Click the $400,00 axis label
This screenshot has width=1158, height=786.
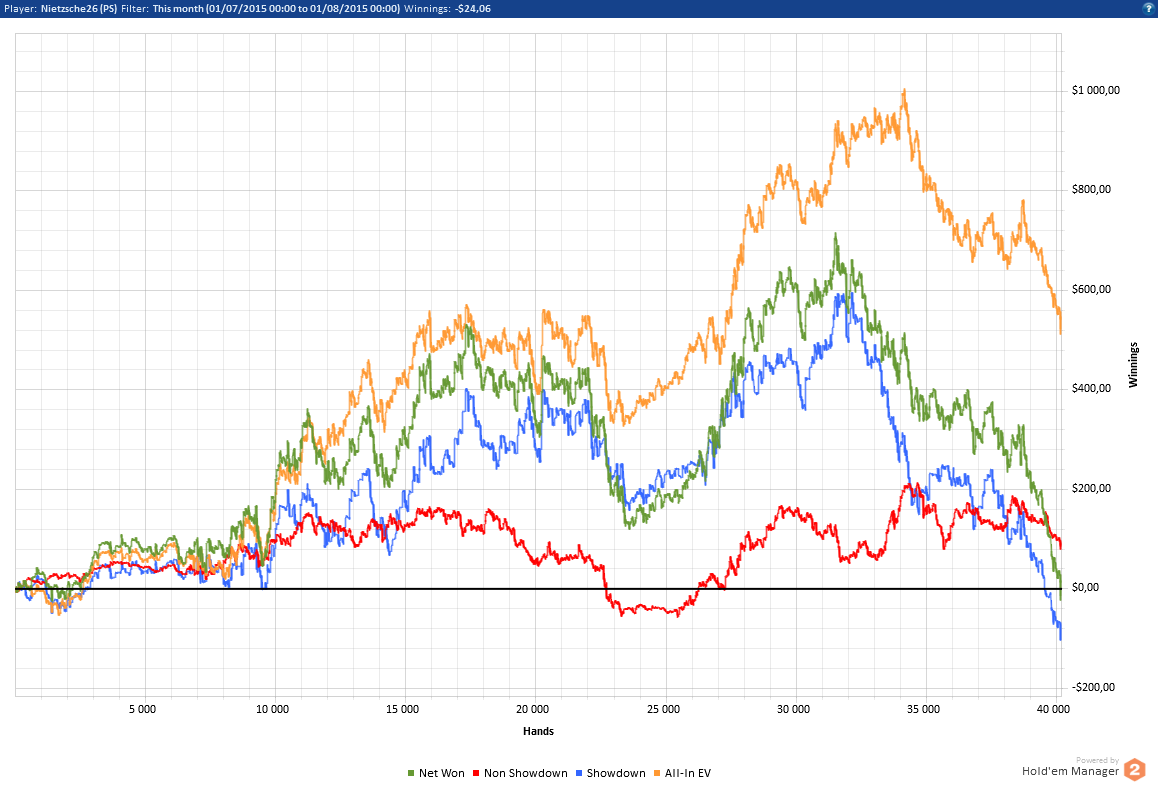click(x=1092, y=389)
